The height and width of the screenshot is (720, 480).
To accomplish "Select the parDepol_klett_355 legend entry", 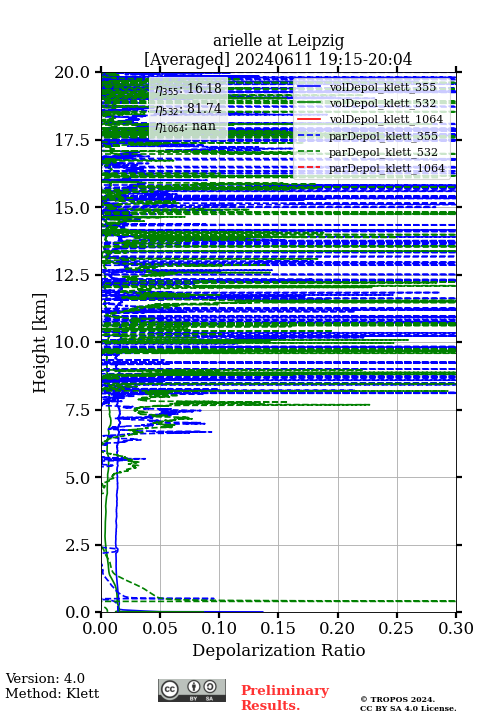I will click(372, 136).
